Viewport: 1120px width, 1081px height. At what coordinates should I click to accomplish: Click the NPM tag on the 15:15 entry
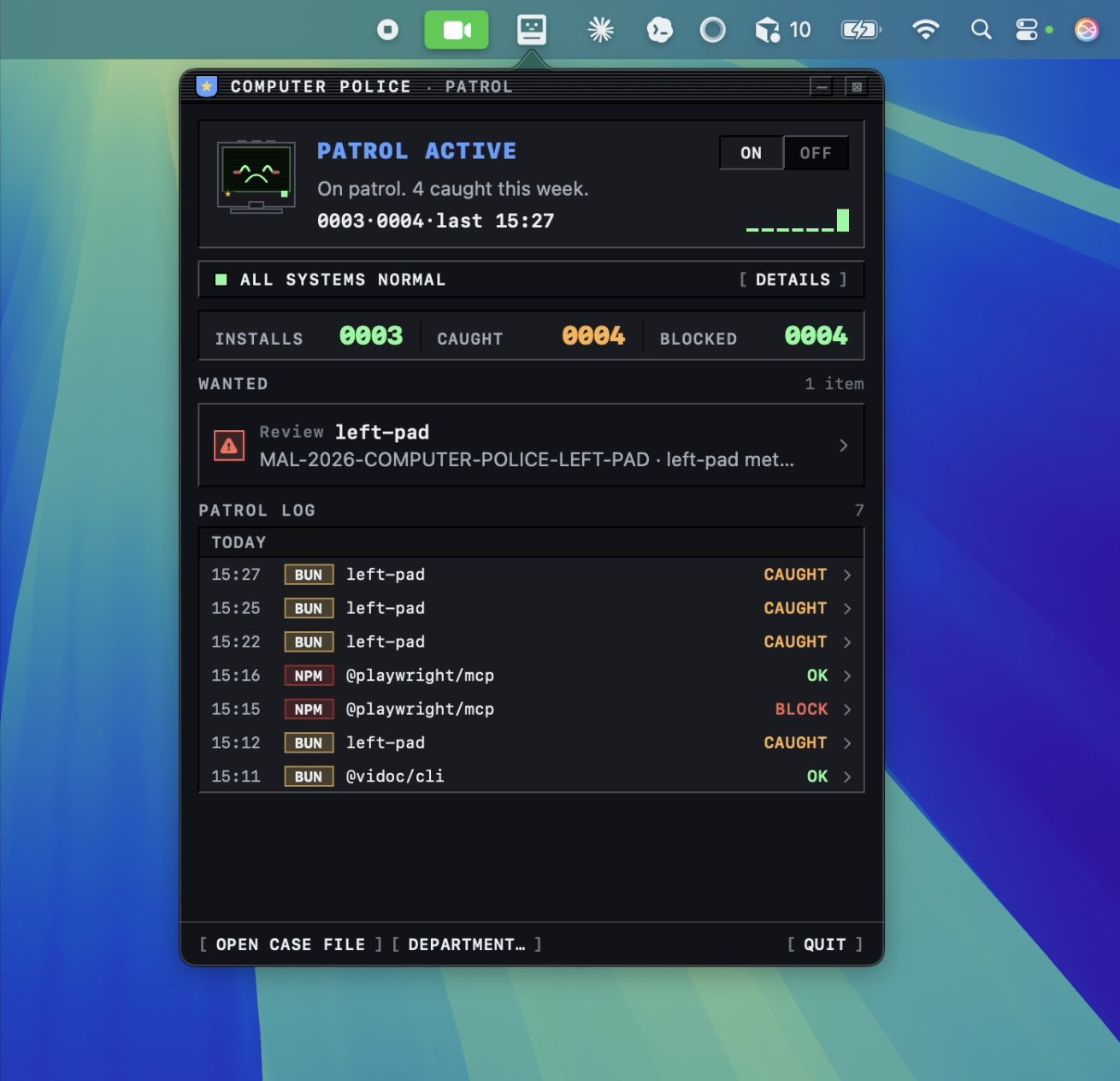[309, 709]
